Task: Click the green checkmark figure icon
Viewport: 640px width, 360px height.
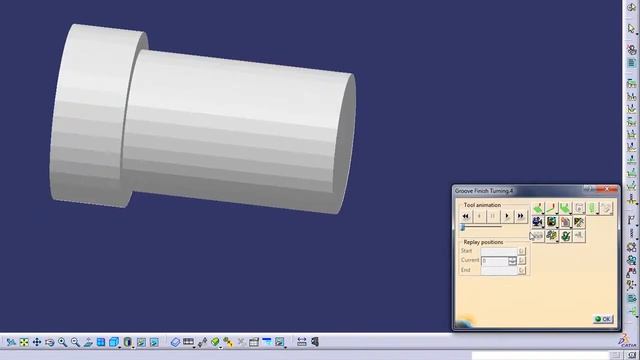Action: click(565, 236)
